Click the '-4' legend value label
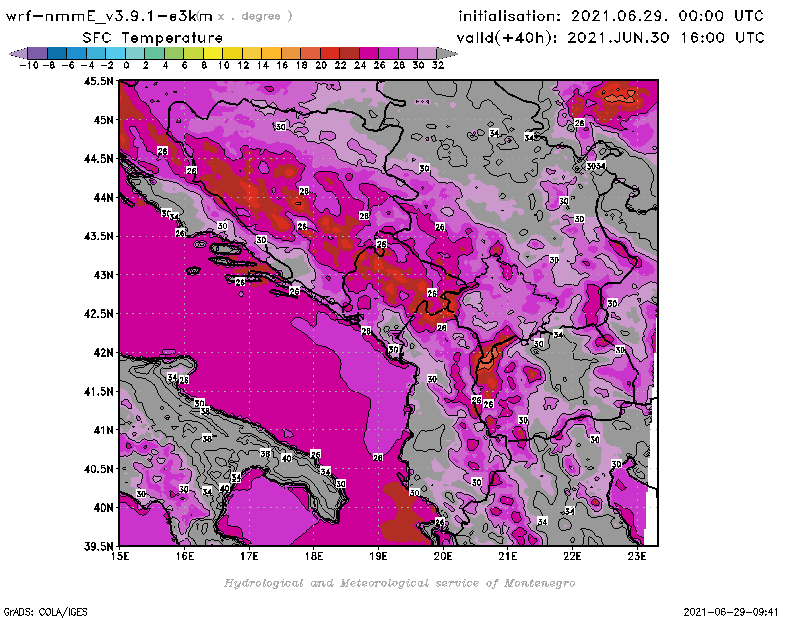The image size is (800, 618). click(87, 65)
